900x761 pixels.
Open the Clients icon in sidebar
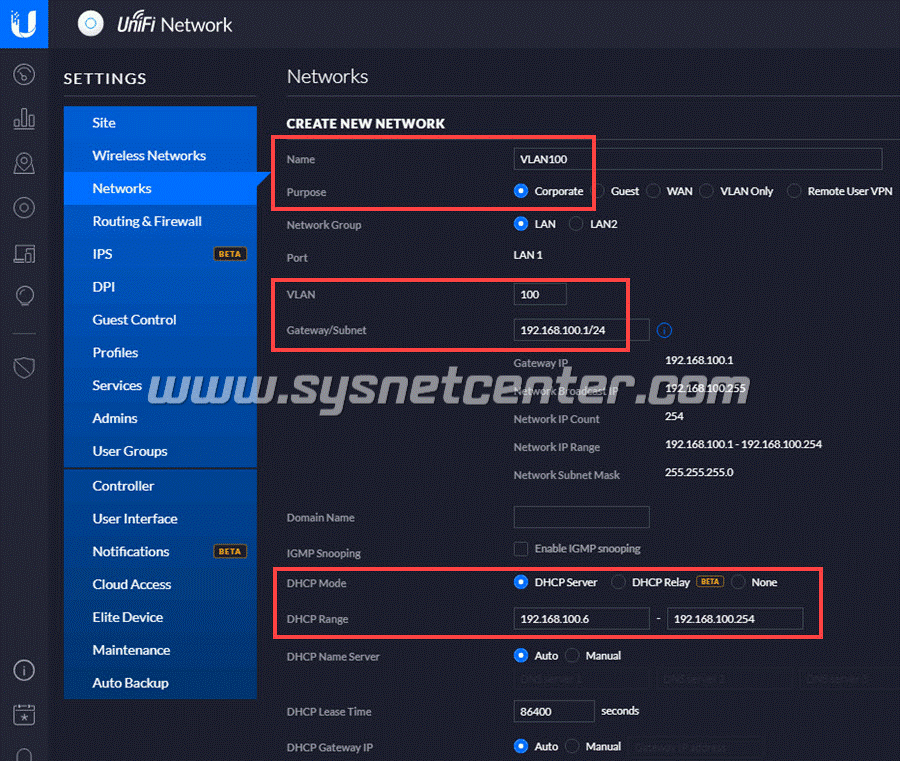(24, 253)
